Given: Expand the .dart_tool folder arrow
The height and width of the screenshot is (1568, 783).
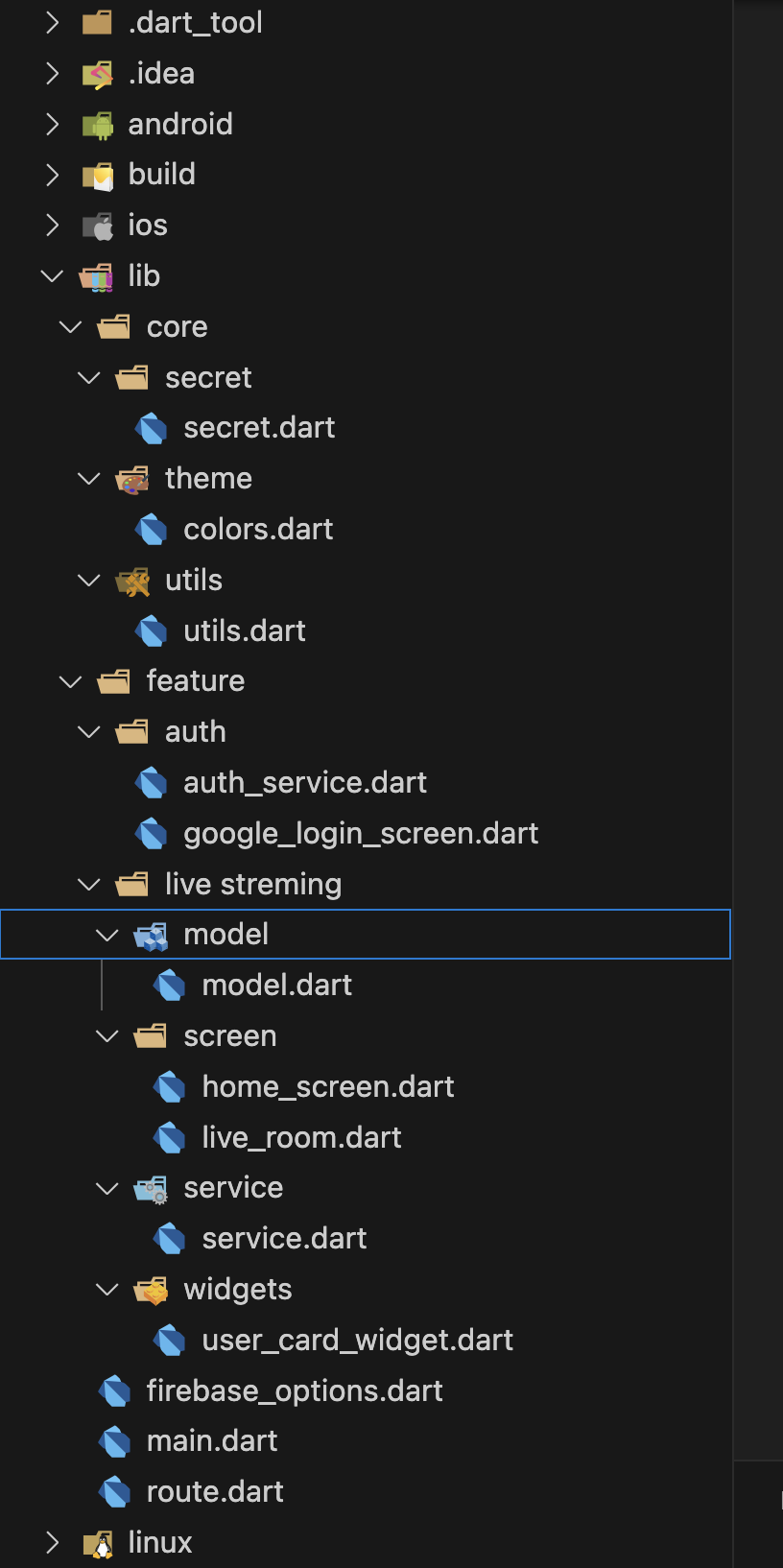Looking at the screenshot, I should (x=52, y=22).
